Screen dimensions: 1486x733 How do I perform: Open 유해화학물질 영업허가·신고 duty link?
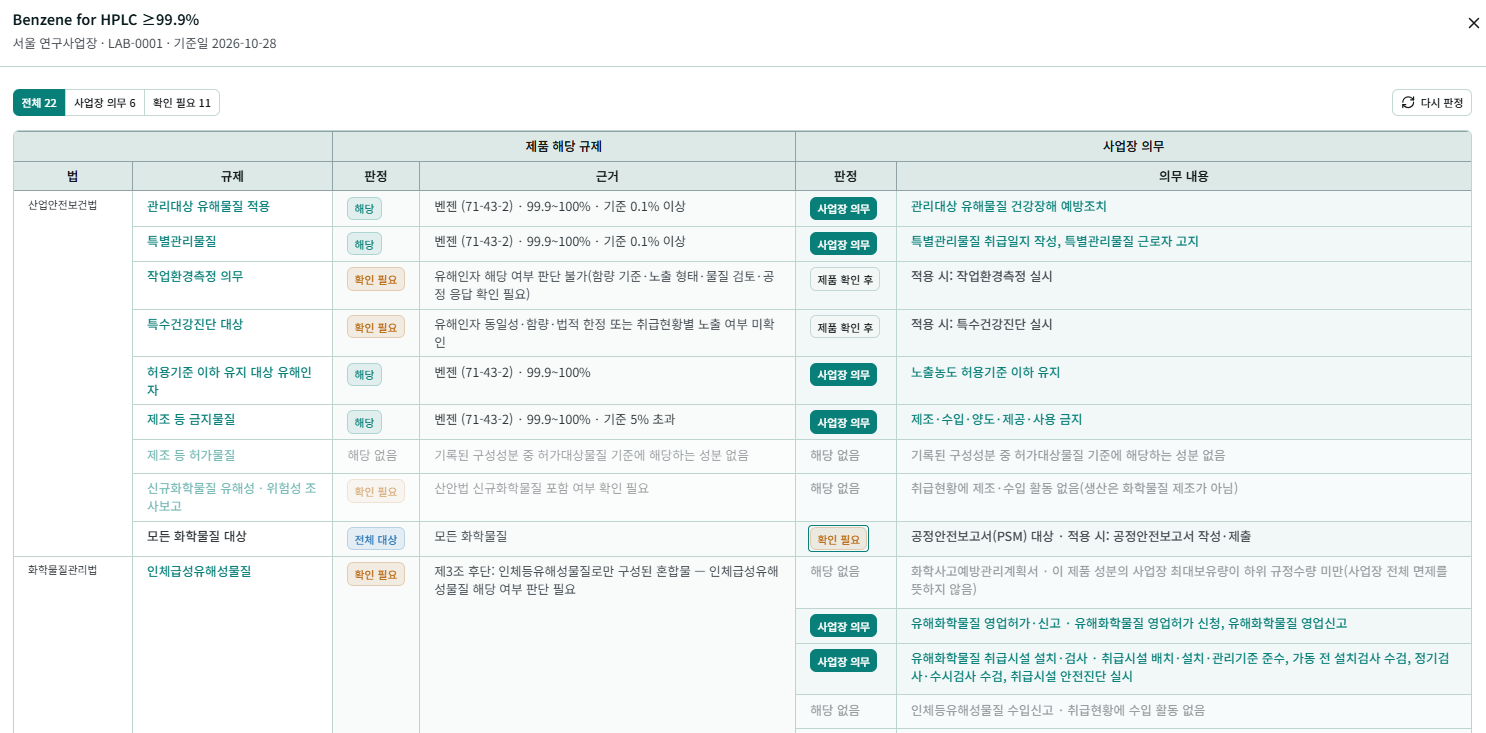pos(1129,623)
